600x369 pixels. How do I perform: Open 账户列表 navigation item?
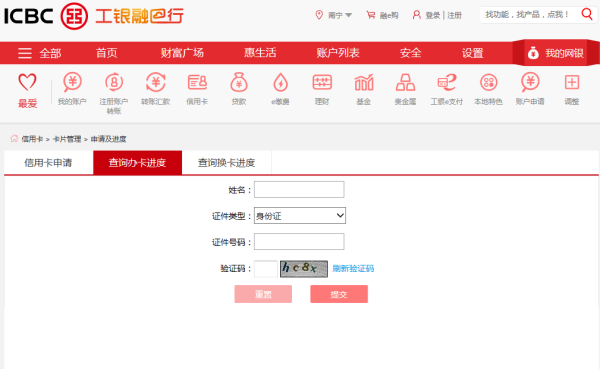(338, 53)
